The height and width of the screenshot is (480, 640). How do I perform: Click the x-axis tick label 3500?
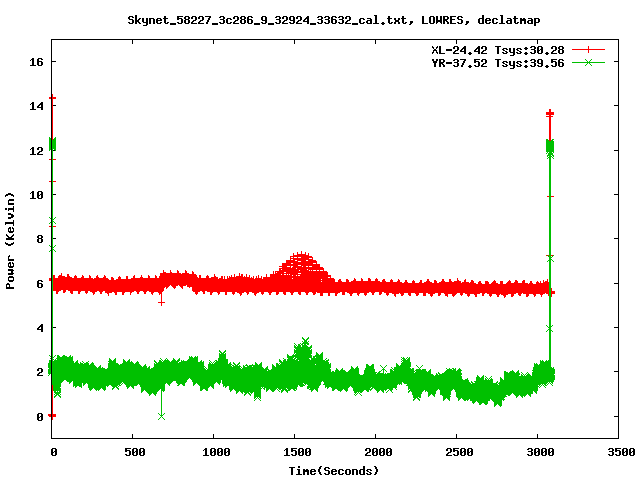(621, 452)
